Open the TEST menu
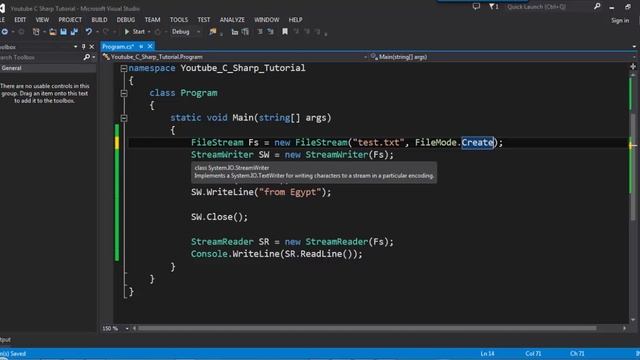 pyautogui.click(x=204, y=20)
